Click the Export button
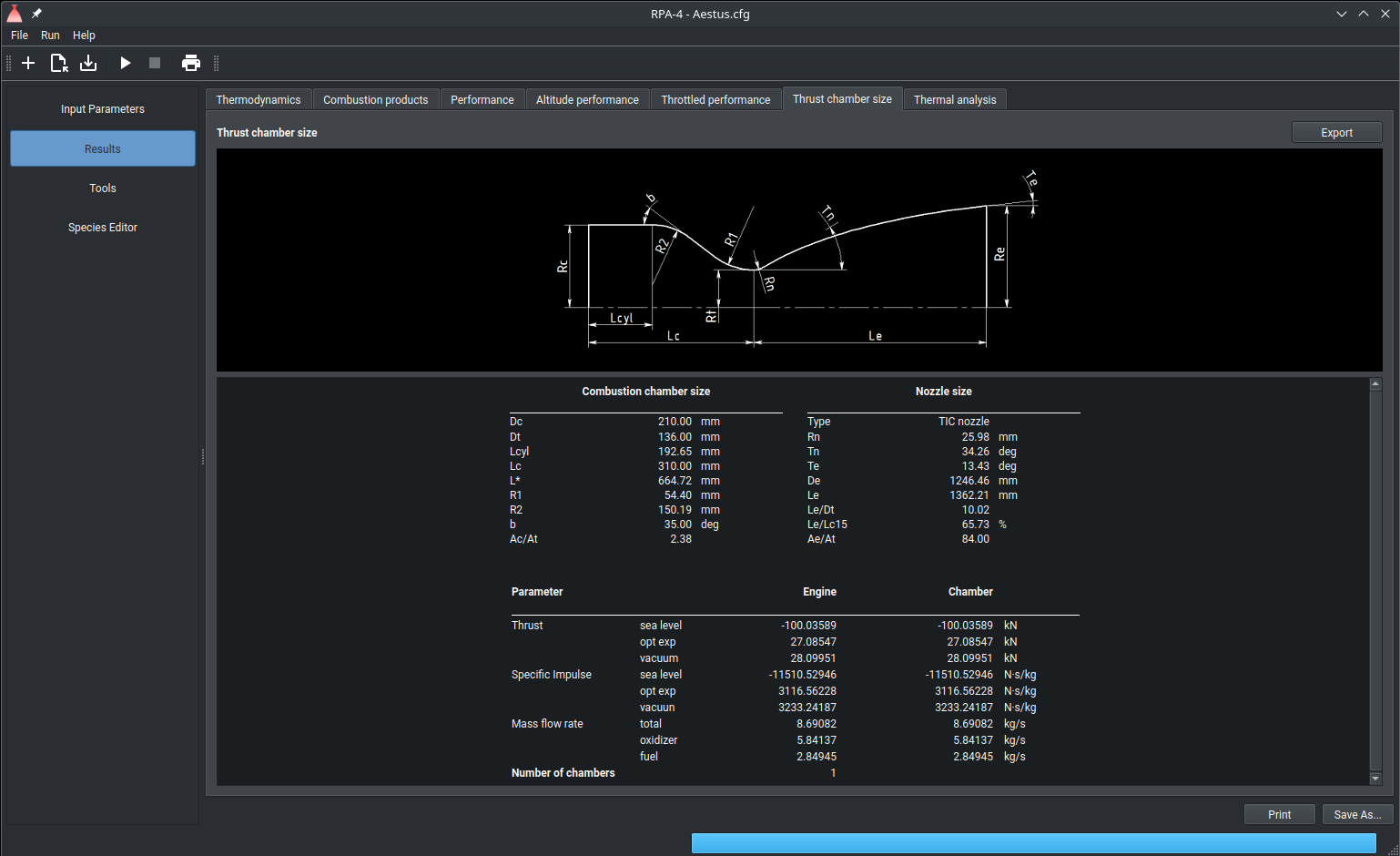This screenshot has height=856, width=1400. [x=1336, y=133]
